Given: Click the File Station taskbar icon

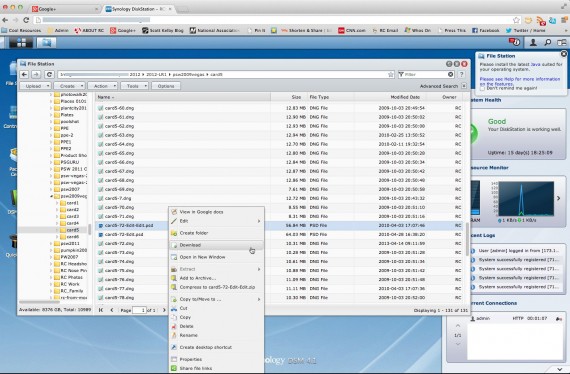Looking at the screenshot, I should pyautogui.click(x=46, y=43).
